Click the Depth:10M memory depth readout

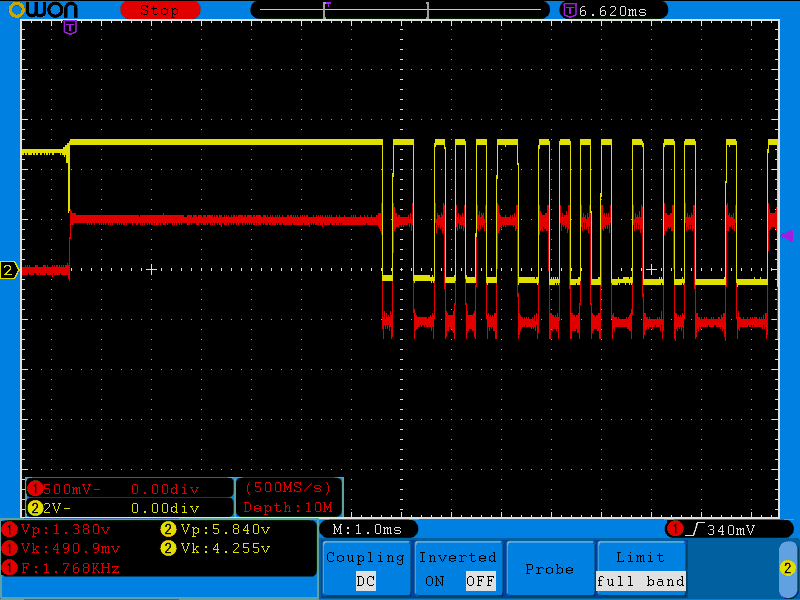[x=289, y=508]
